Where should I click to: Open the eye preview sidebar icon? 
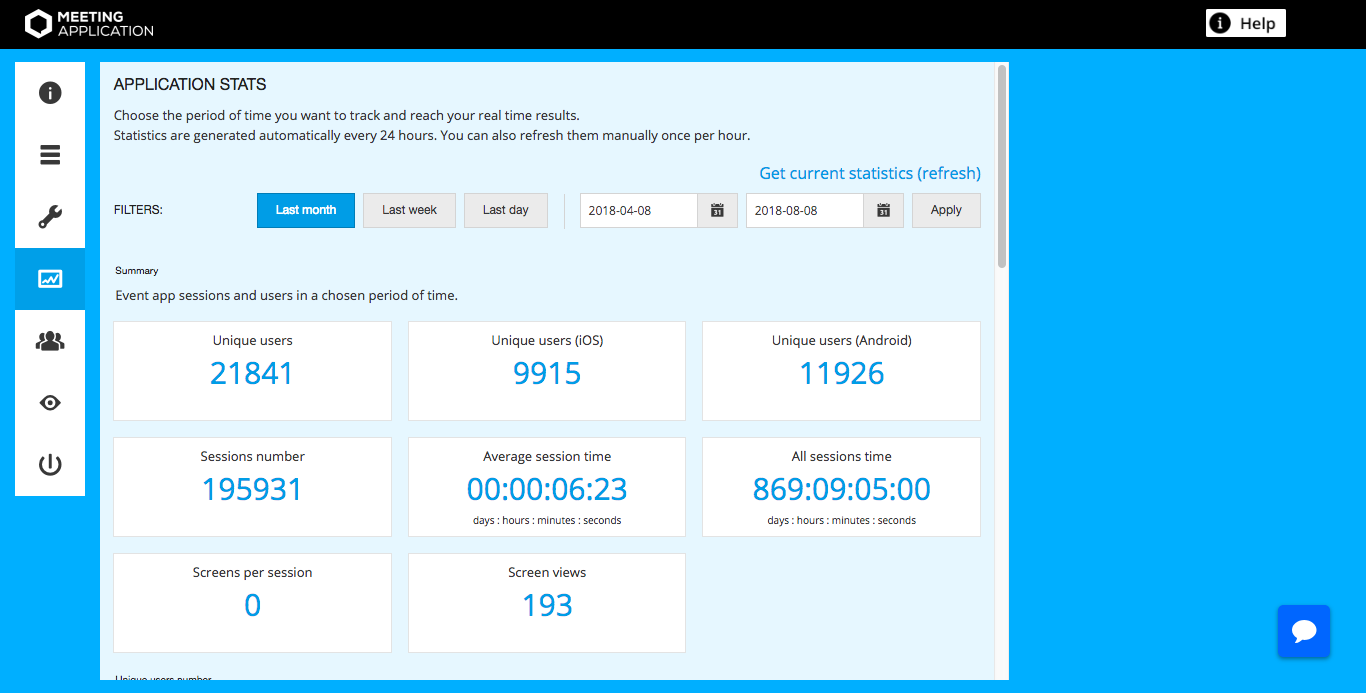click(x=50, y=403)
